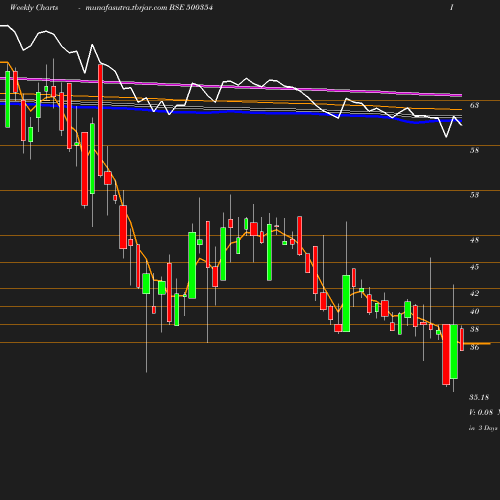
Task: Select the price axis label 53
Action: click(x=474, y=195)
